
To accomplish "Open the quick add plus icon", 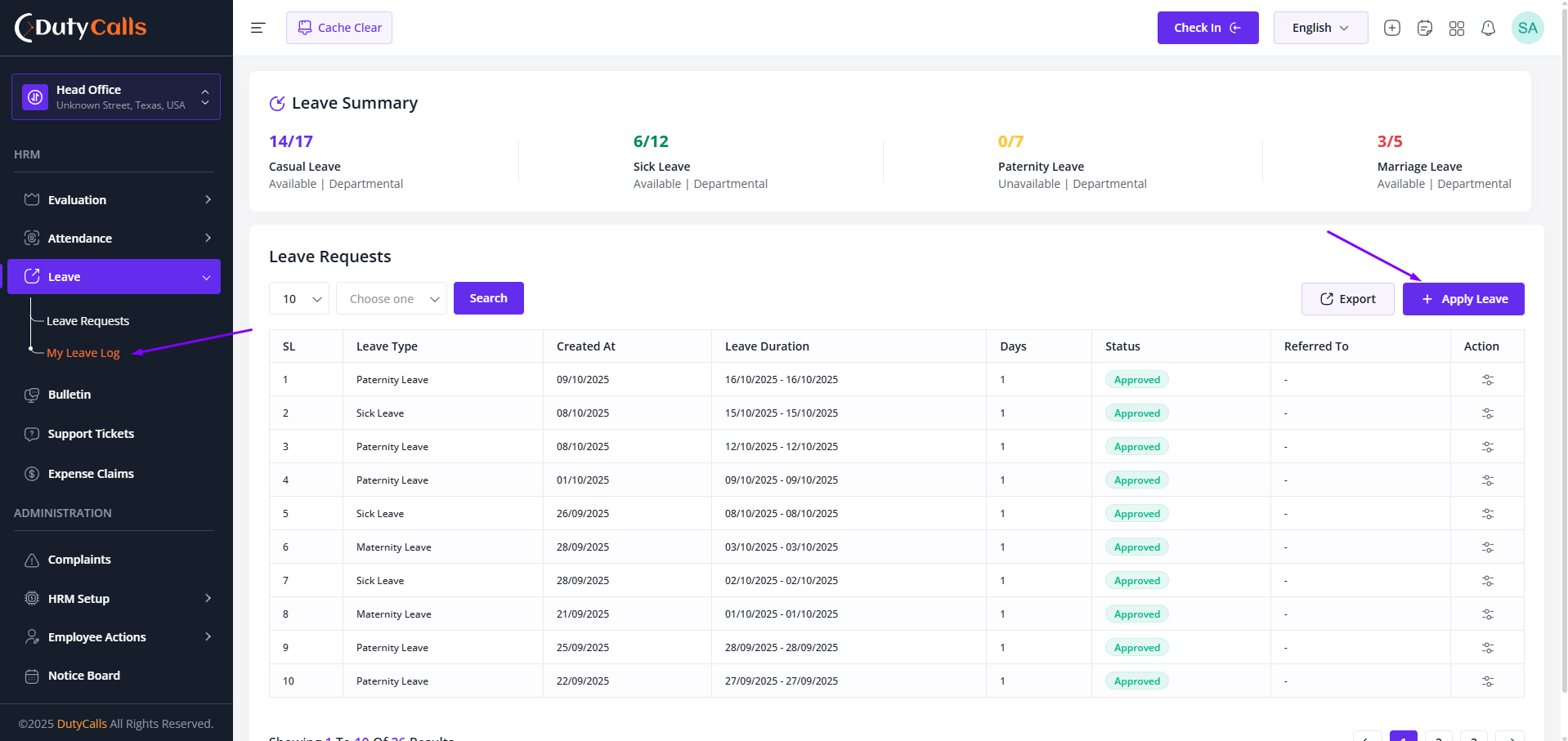I will point(1391,28).
